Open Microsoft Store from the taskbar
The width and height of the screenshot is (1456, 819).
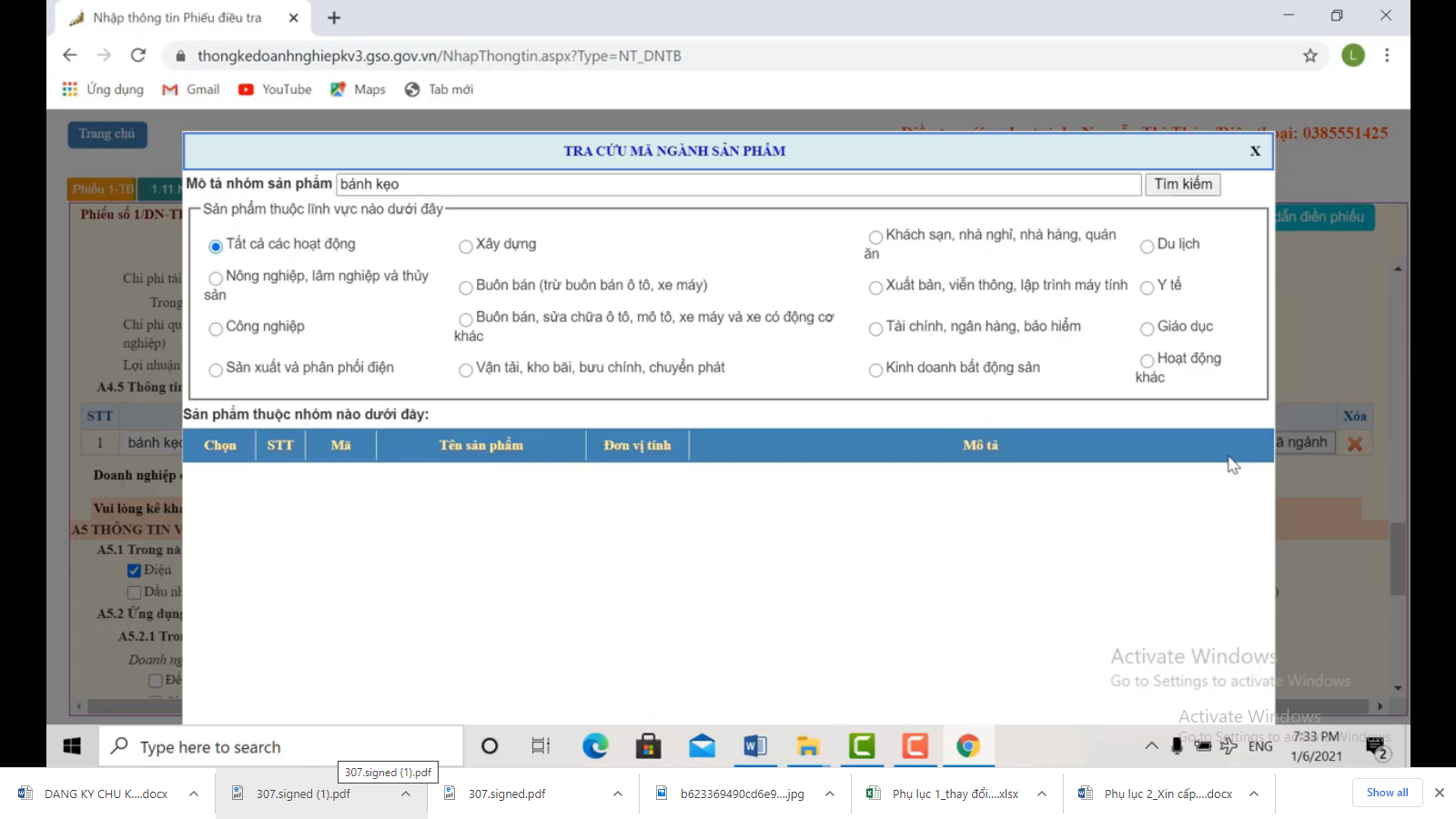(648, 746)
